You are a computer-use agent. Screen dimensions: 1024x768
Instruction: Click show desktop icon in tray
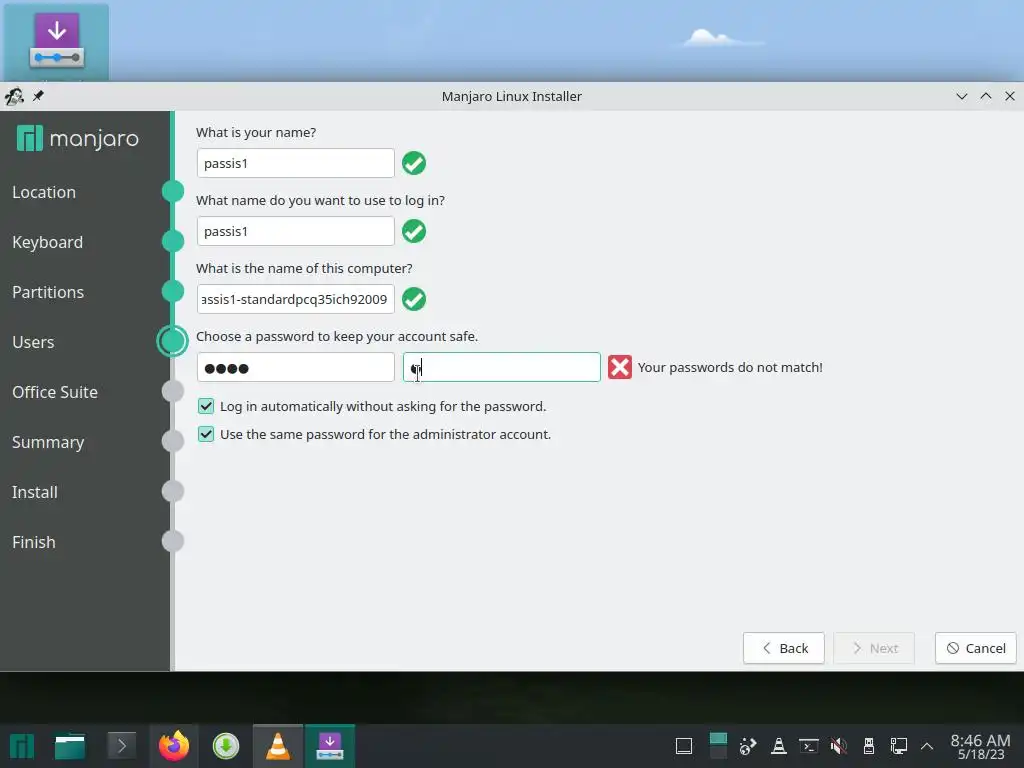click(x=684, y=746)
